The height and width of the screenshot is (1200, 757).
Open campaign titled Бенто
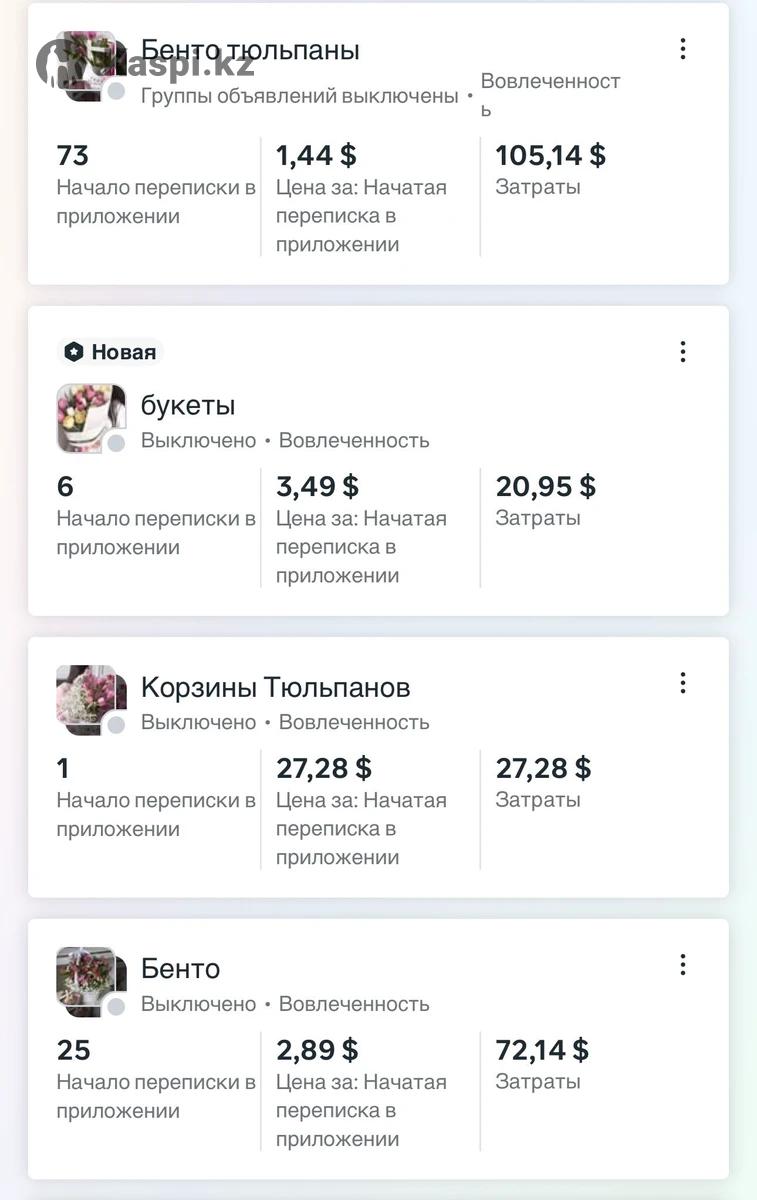coord(180,969)
